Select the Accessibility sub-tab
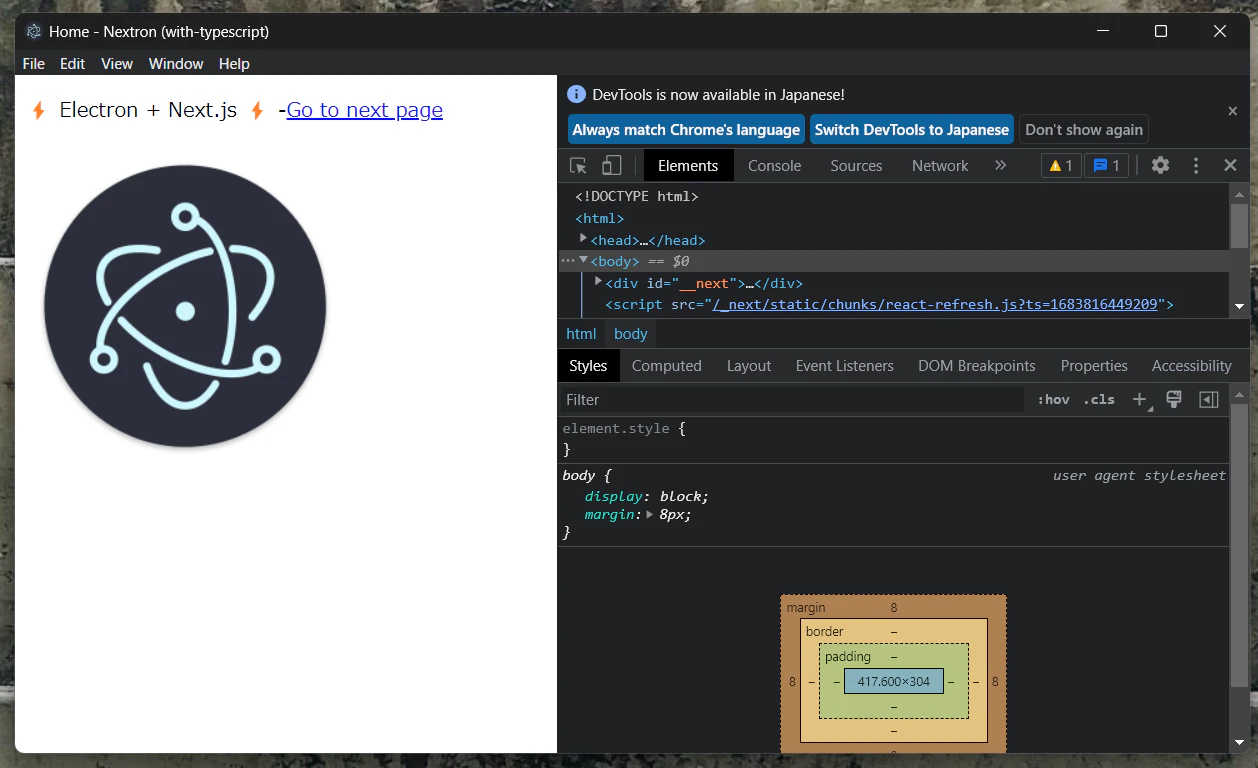Screen dimensions: 1258x768 coord(1191,366)
